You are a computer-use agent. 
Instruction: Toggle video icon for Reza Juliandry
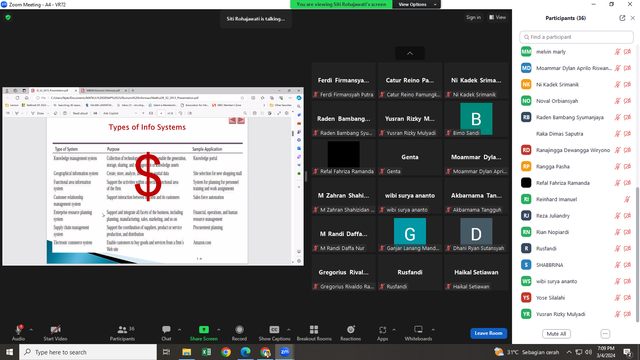627,216
